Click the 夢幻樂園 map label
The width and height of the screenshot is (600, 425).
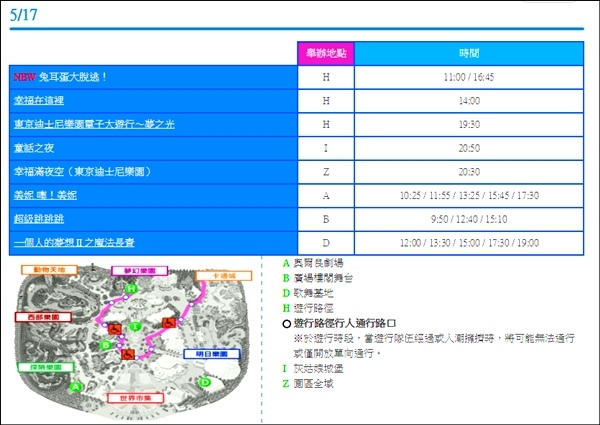pos(140,271)
